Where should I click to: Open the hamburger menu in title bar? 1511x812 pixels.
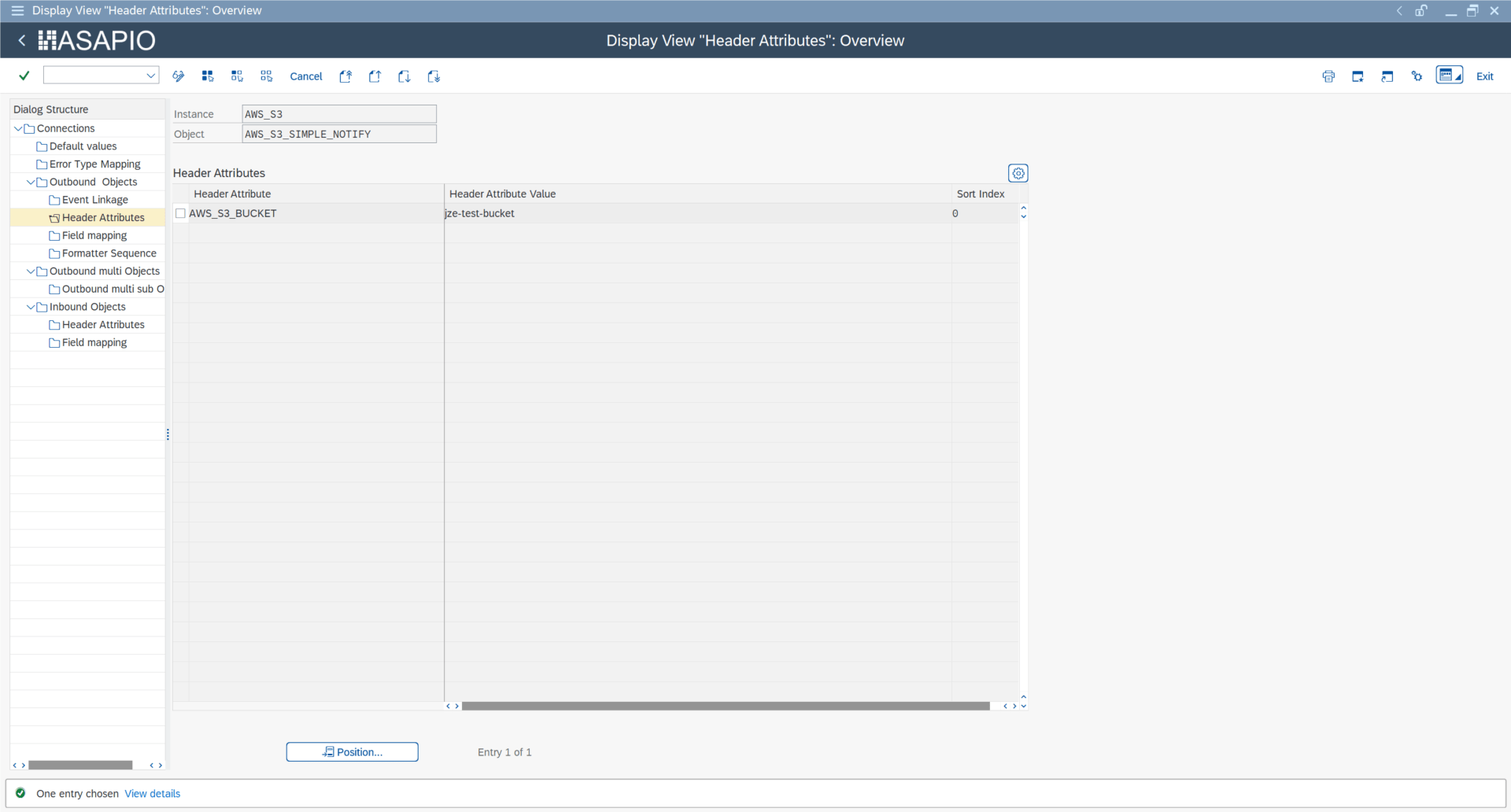click(x=17, y=10)
